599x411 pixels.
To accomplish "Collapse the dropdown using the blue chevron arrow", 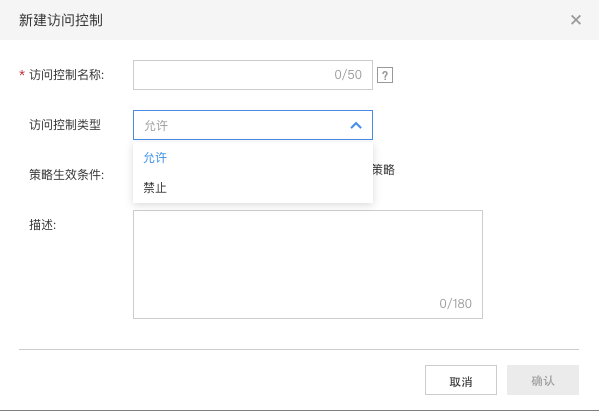I will 356,125.
